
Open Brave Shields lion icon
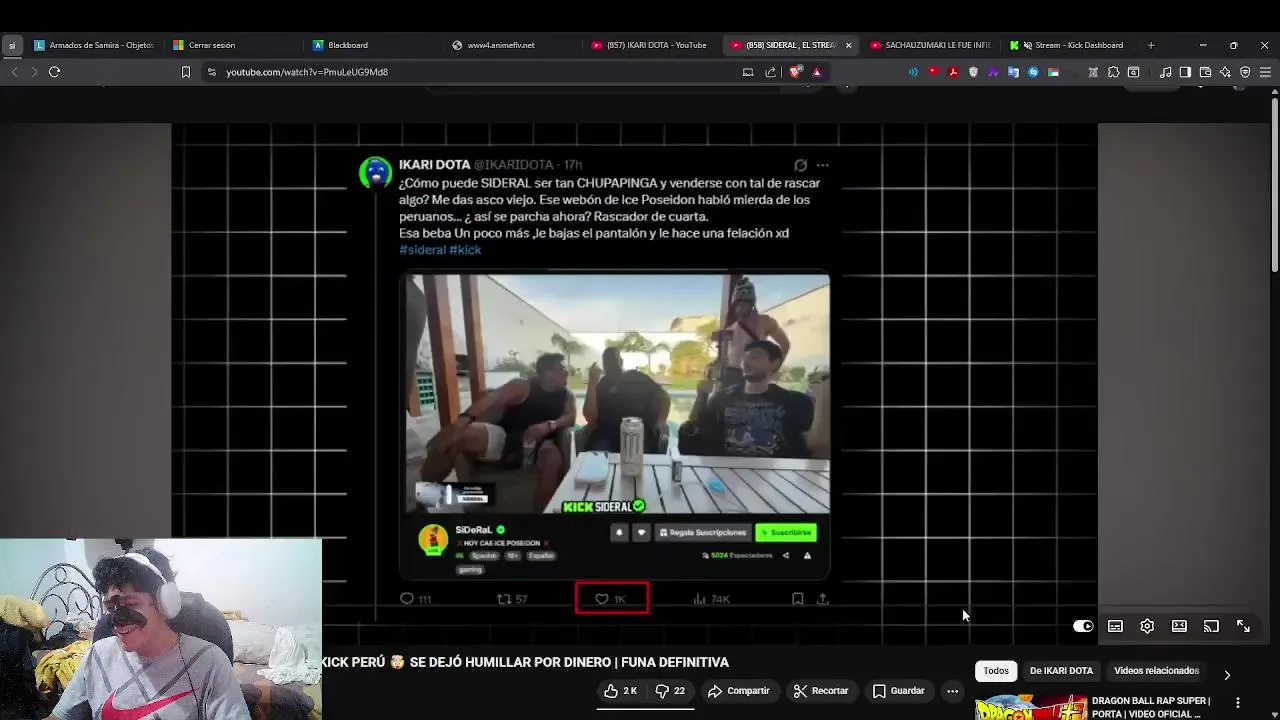point(796,72)
